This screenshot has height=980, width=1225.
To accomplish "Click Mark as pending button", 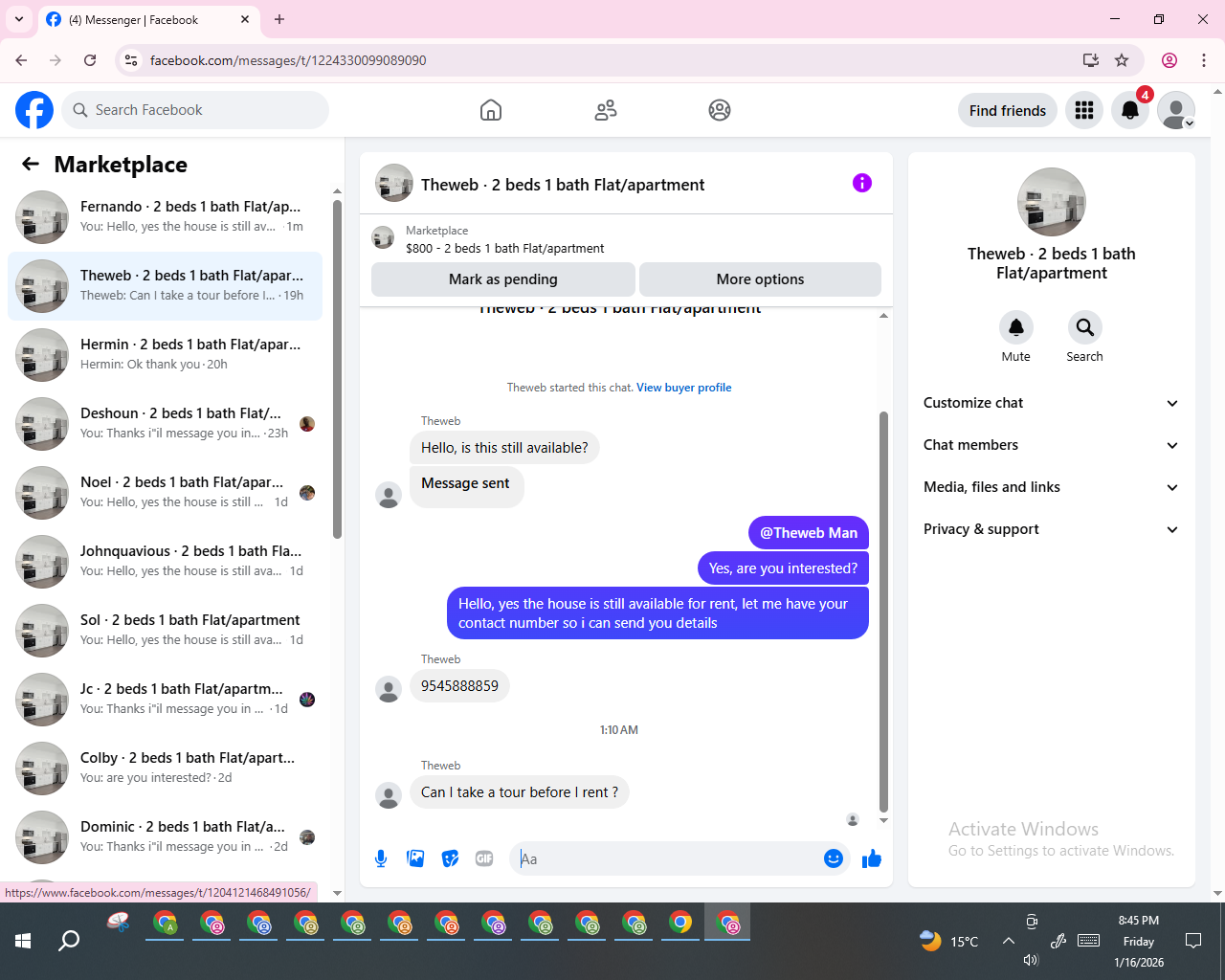I will 503,279.
